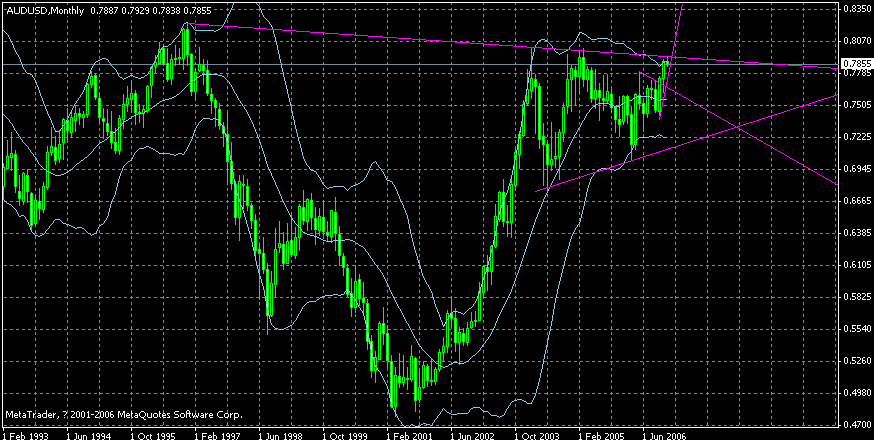Viewport: 874px width, 440px height.
Task: Click the 1 Oct 1999 date label
Action: [346, 434]
